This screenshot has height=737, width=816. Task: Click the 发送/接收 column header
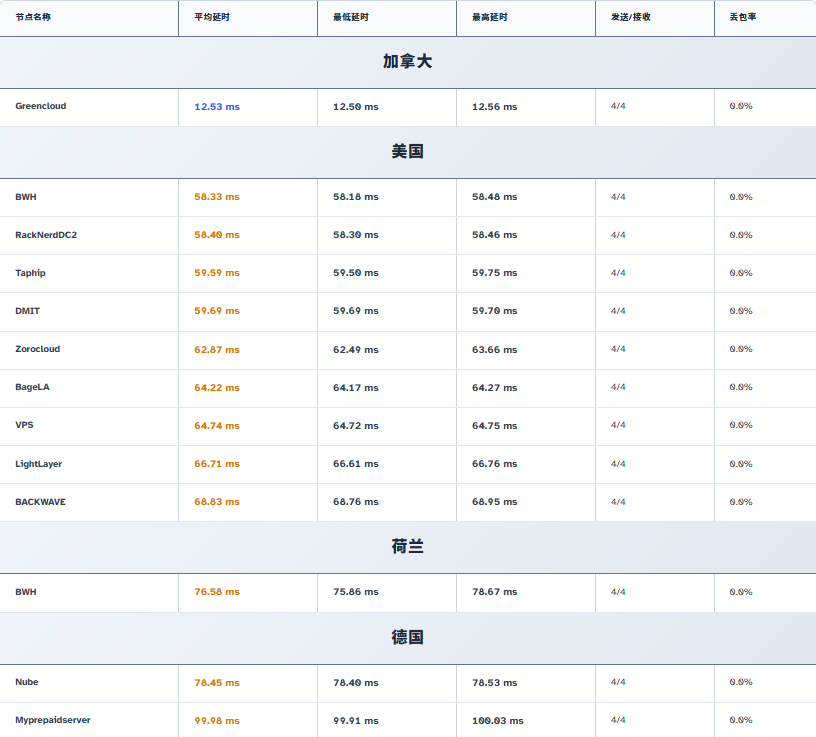(x=630, y=17)
